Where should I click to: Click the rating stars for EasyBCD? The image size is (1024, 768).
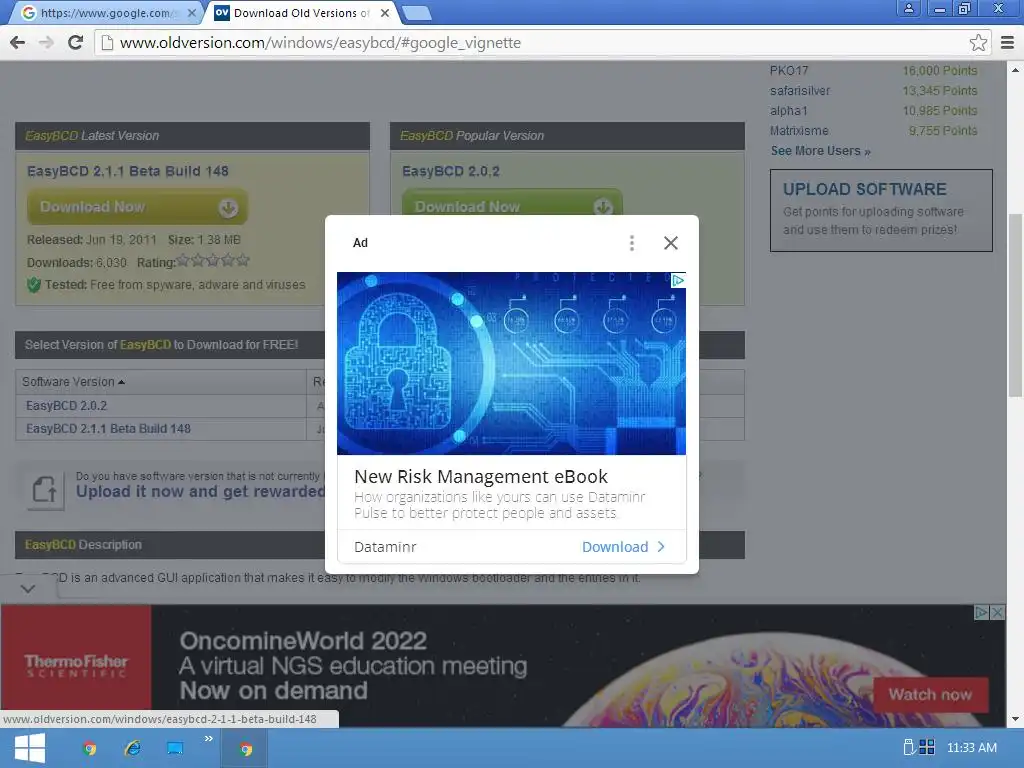click(214, 261)
